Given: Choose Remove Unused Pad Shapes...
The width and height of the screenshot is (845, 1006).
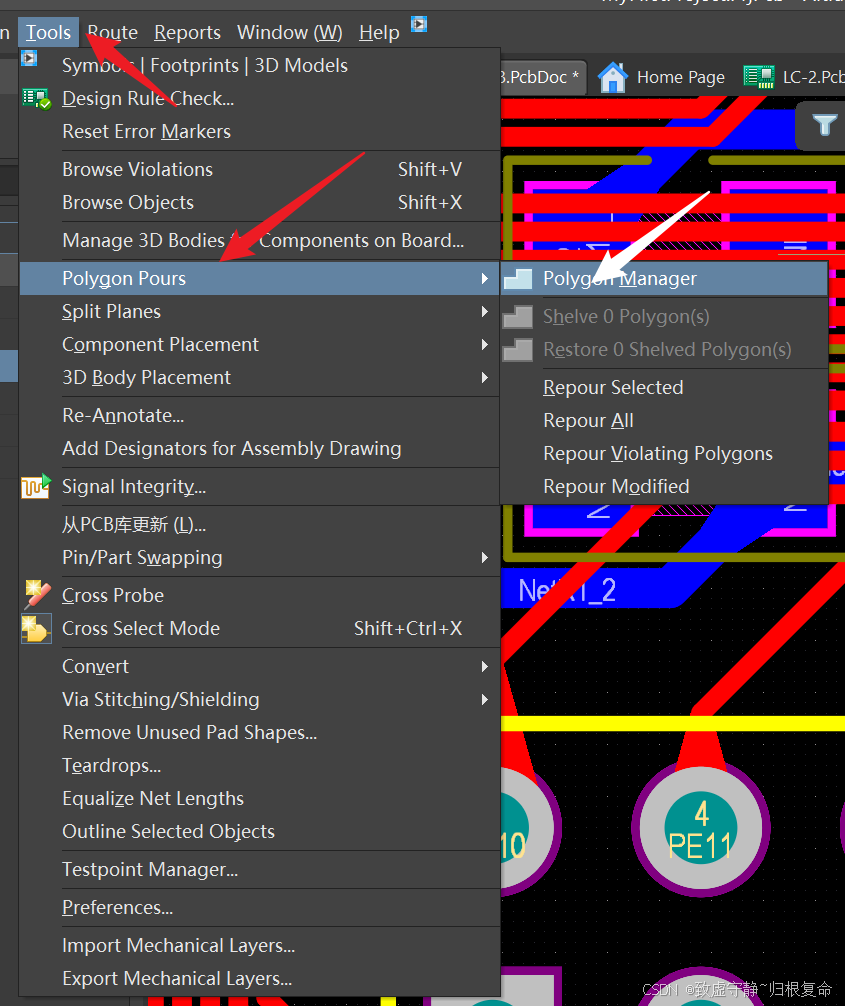Looking at the screenshot, I should coord(260,733).
